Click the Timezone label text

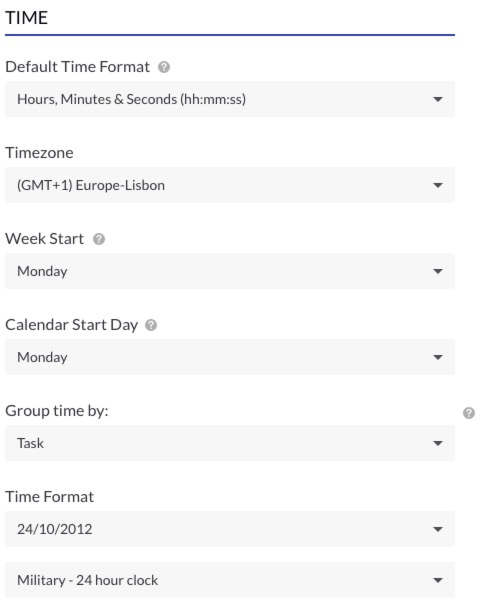point(39,153)
